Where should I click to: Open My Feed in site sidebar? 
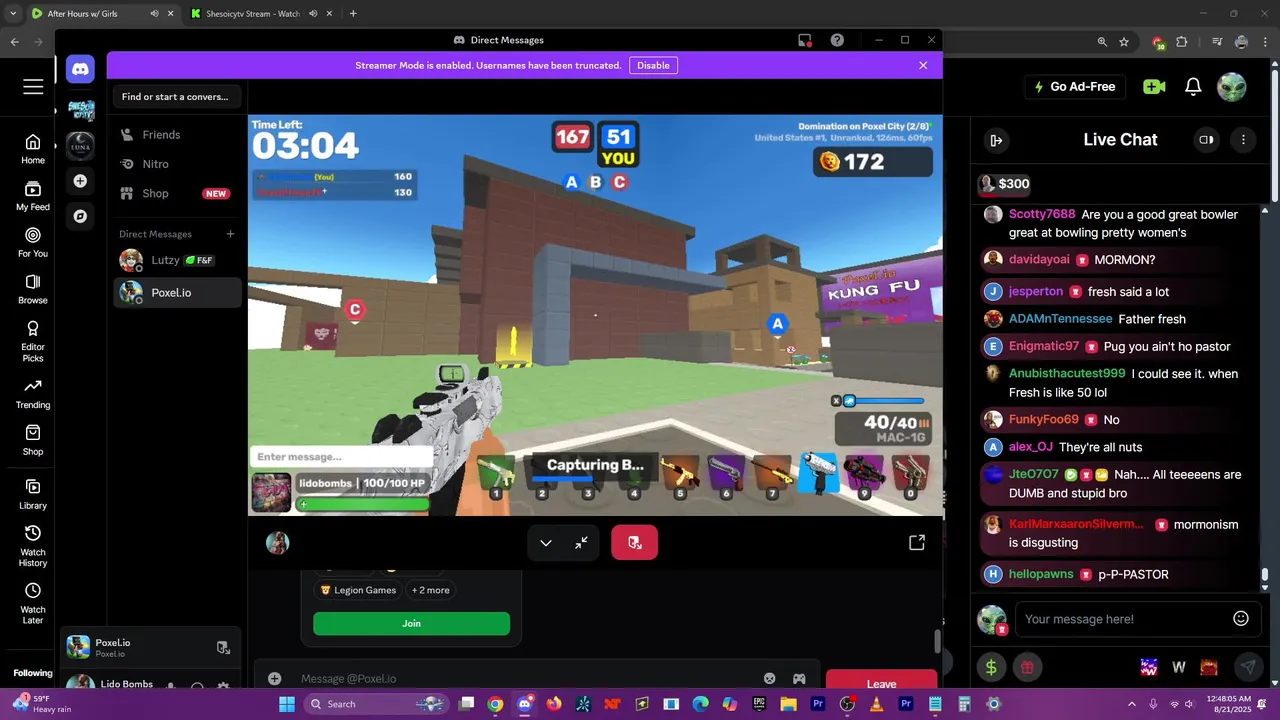tap(33, 195)
